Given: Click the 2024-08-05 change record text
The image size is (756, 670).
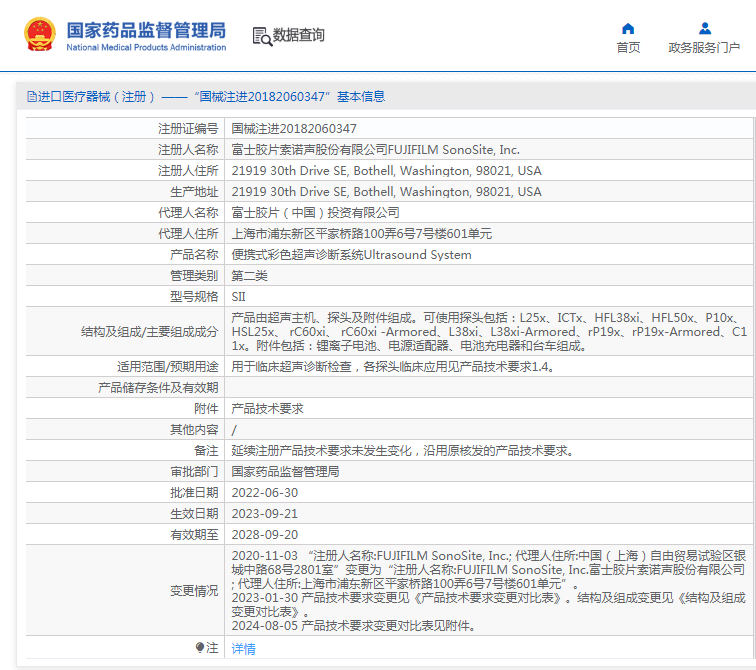Looking at the screenshot, I should (x=354, y=626).
